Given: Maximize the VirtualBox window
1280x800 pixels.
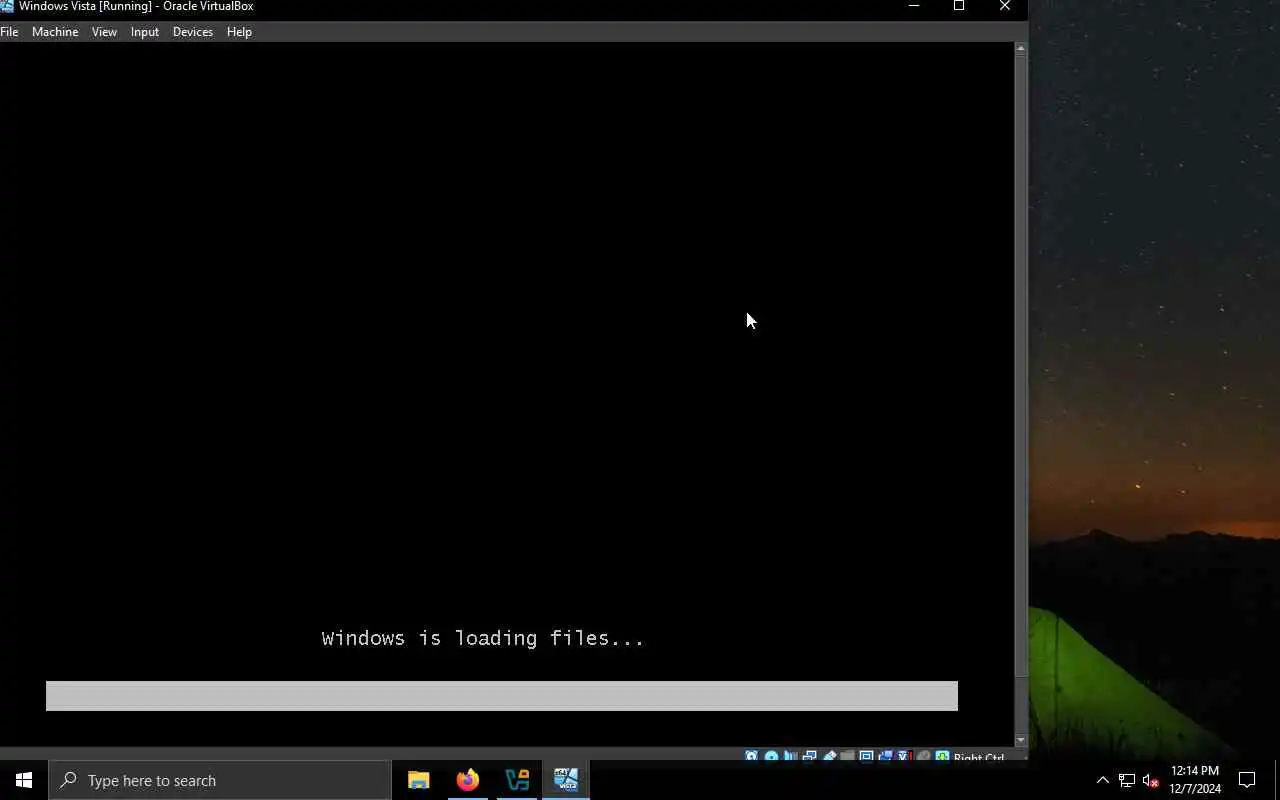Looking at the screenshot, I should click(x=959, y=6).
